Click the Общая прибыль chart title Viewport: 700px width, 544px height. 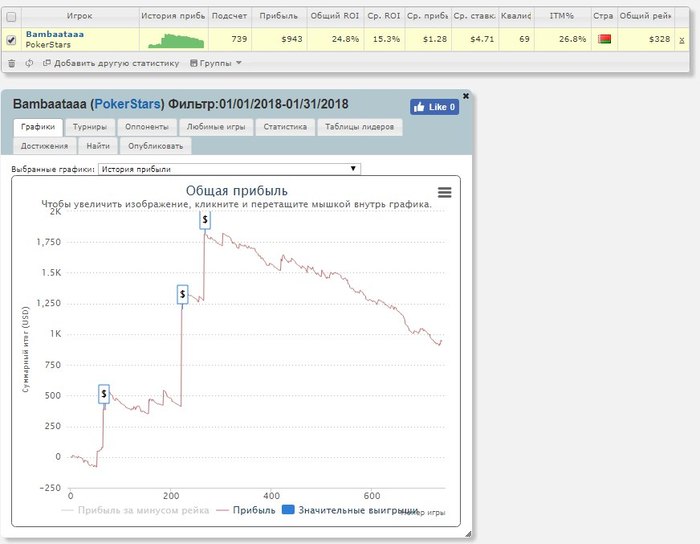(x=237, y=191)
